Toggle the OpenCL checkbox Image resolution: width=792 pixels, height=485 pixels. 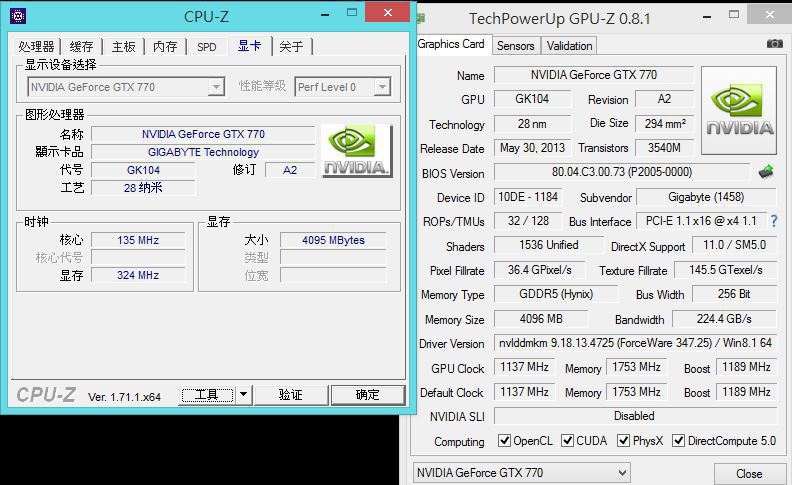click(504, 441)
